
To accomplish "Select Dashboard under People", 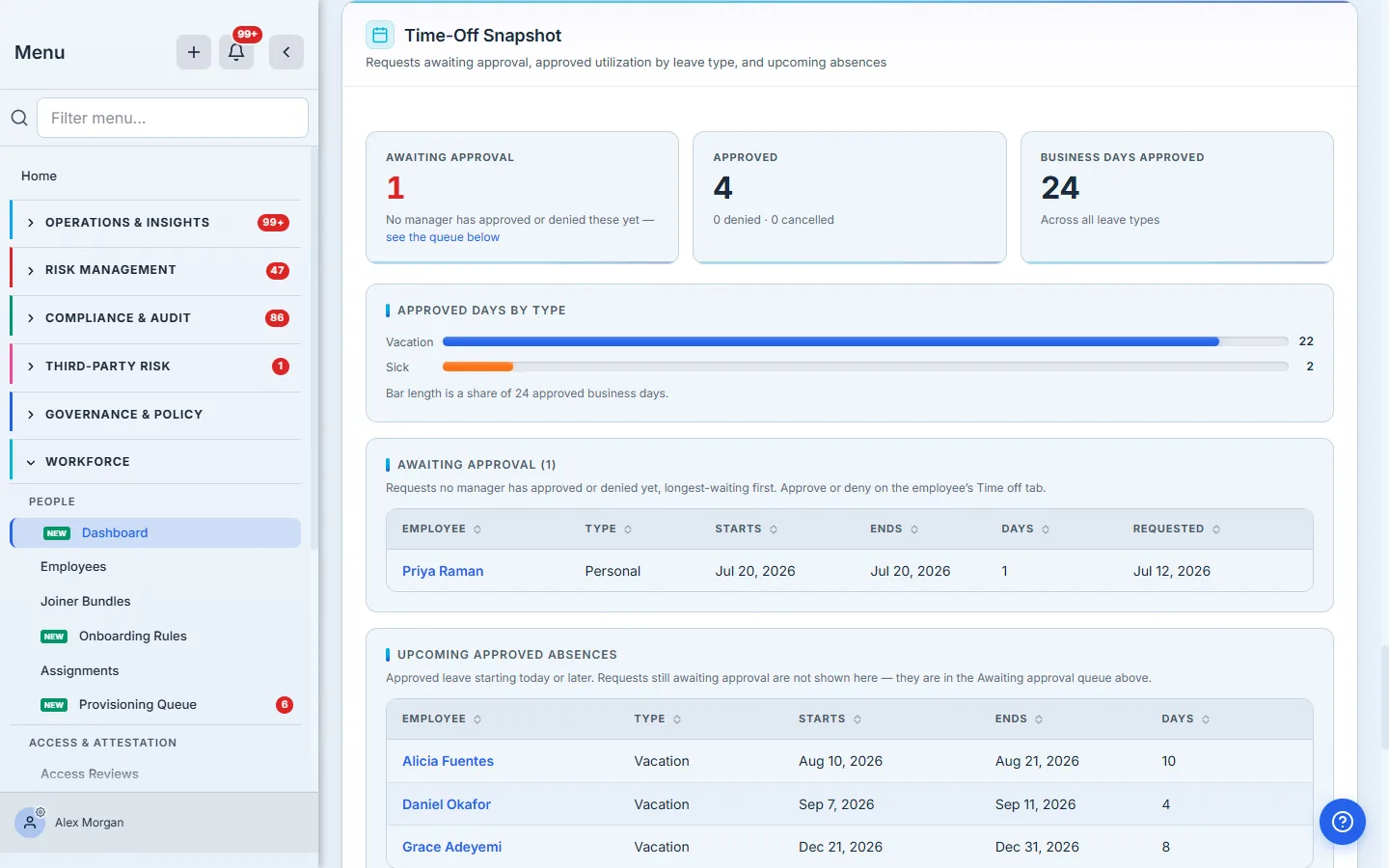I will click(x=155, y=533).
